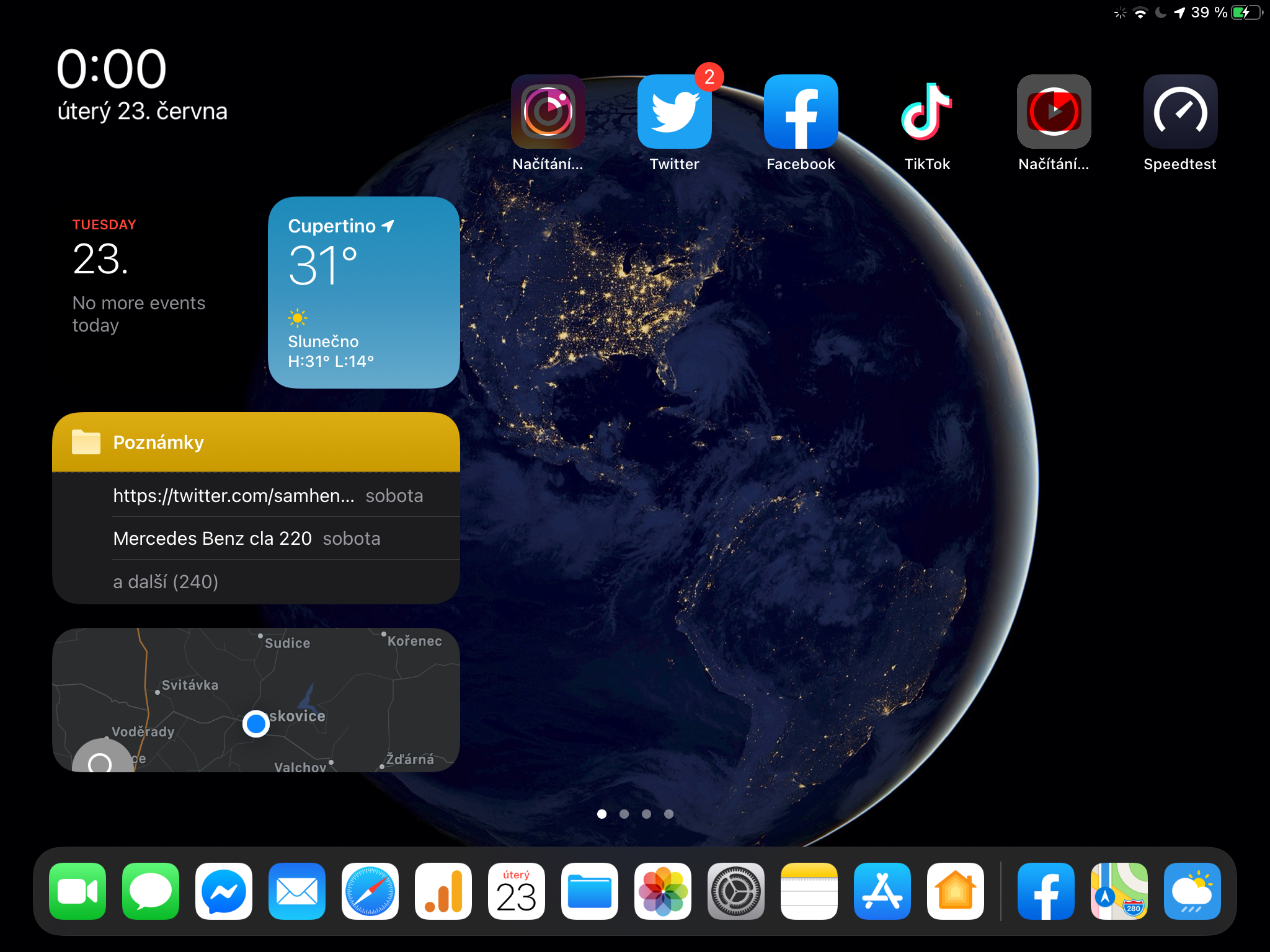Image resolution: width=1270 pixels, height=952 pixels.
Task: Open Files app in dock
Action: [589, 891]
